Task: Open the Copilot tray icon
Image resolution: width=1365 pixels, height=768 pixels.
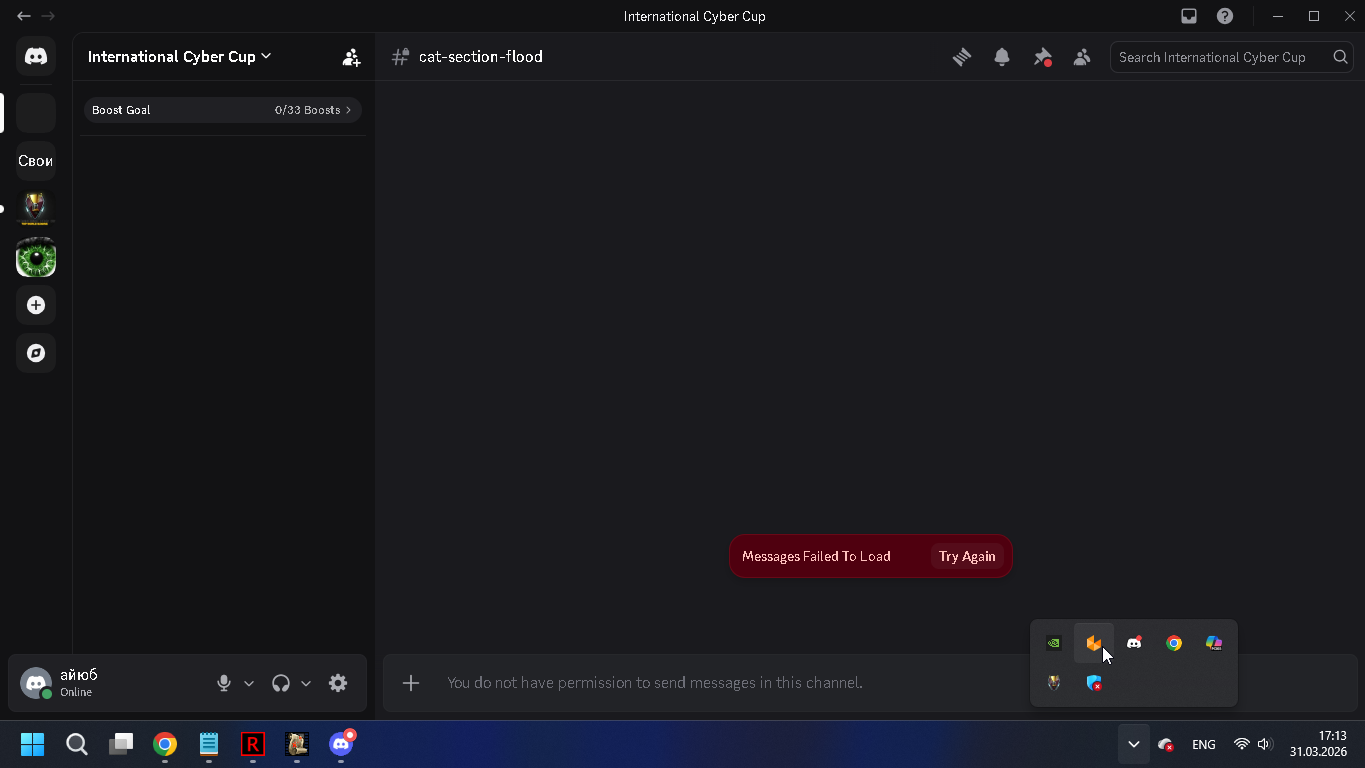Action: point(1214,643)
